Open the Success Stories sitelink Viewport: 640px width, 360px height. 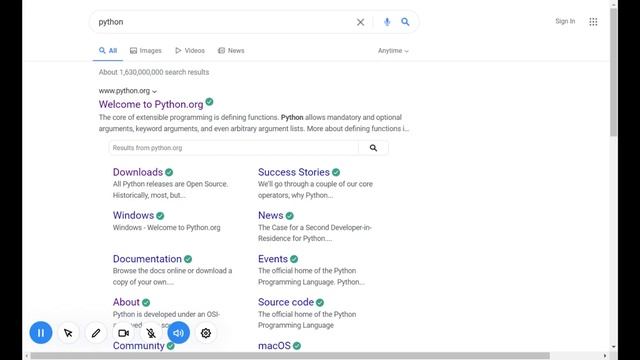[294, 172]
